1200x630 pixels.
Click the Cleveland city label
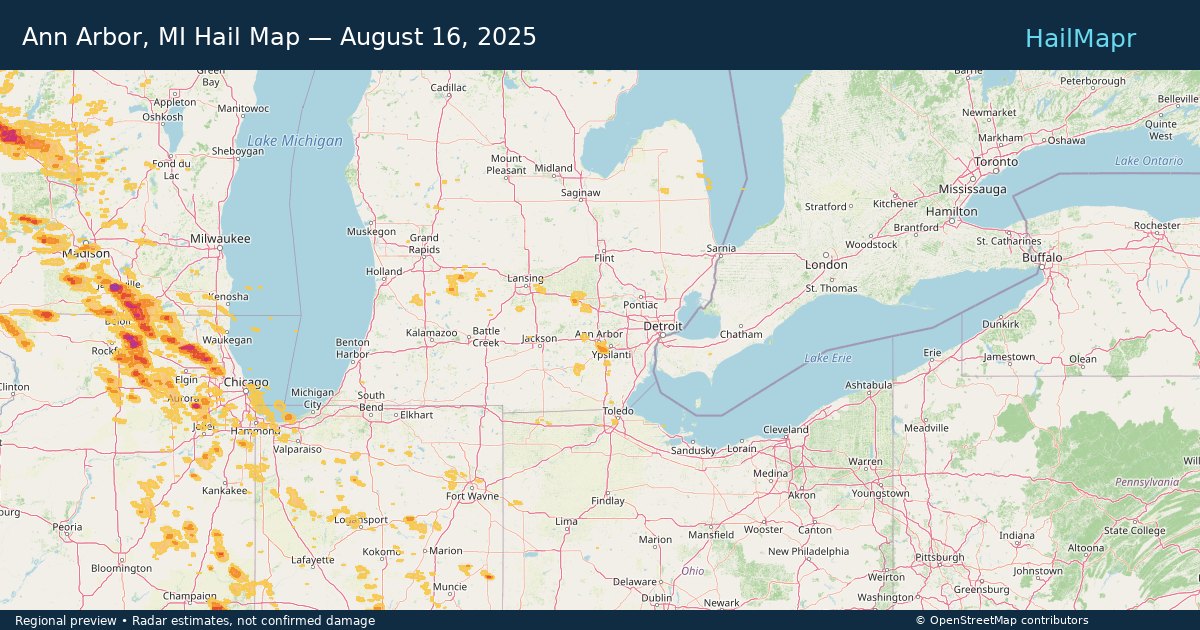coord(785,430)
